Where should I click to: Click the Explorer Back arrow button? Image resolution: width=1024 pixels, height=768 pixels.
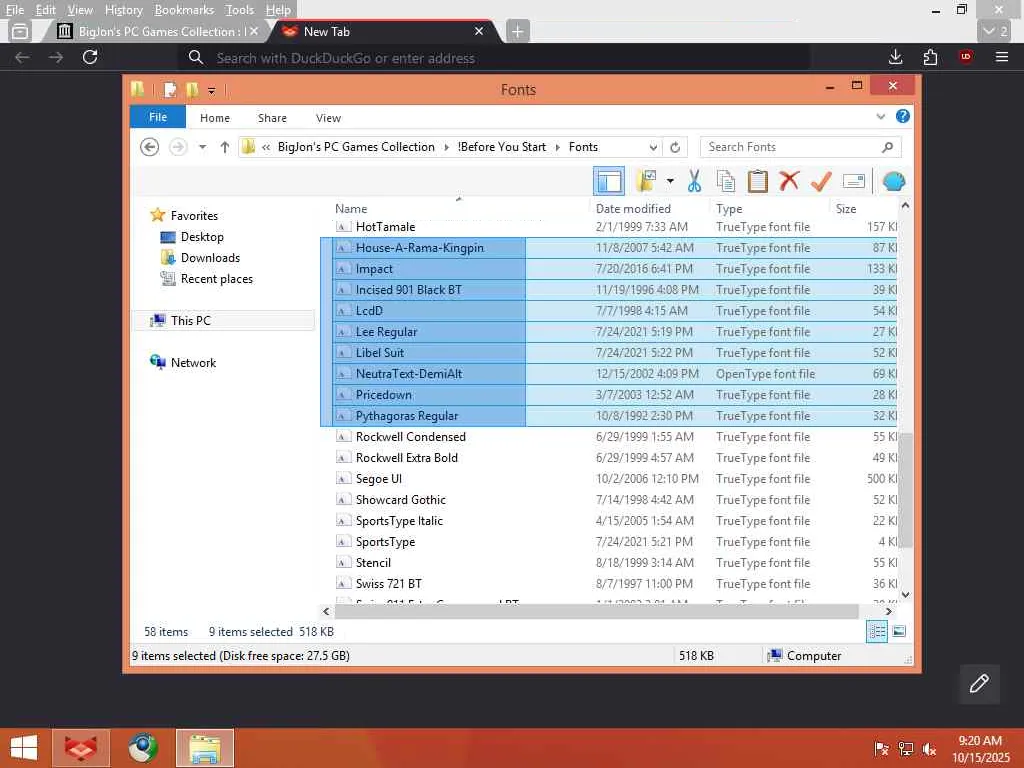150,147
